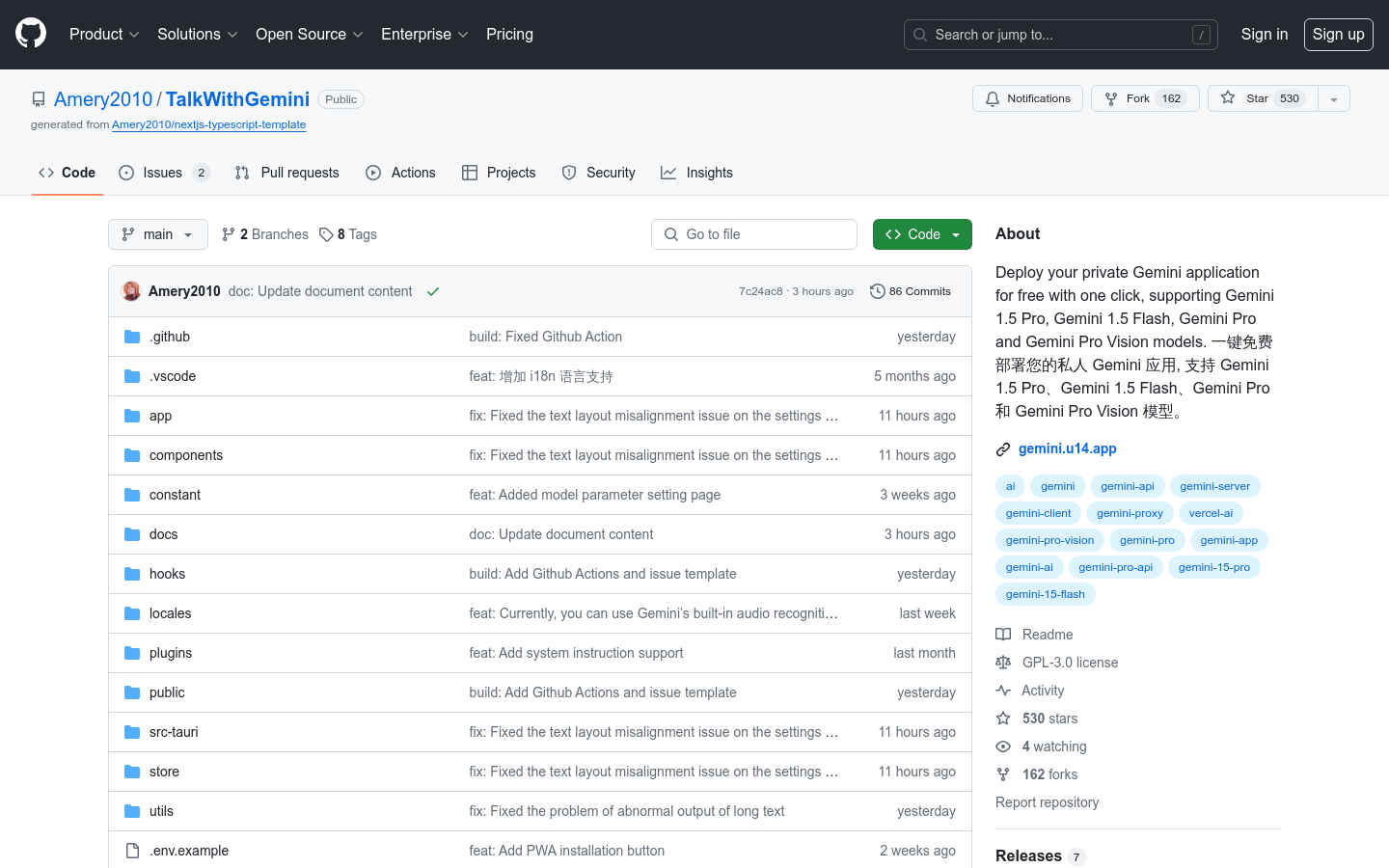Open the Amery2010 owner profile link
The height and width of the screenshot is (868, 1389).
(103, 99)
